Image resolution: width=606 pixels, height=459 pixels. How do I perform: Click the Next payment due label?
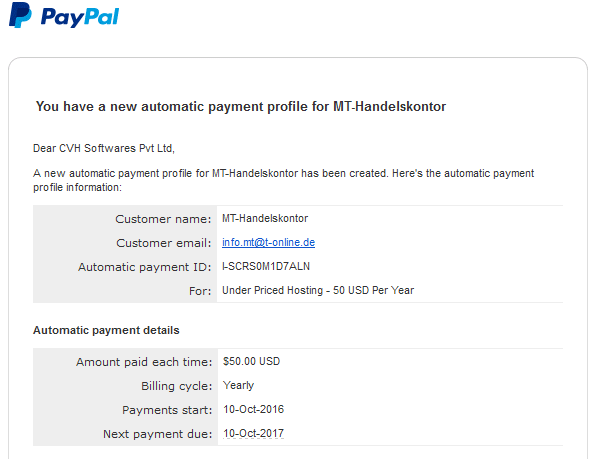click(158, 434)
